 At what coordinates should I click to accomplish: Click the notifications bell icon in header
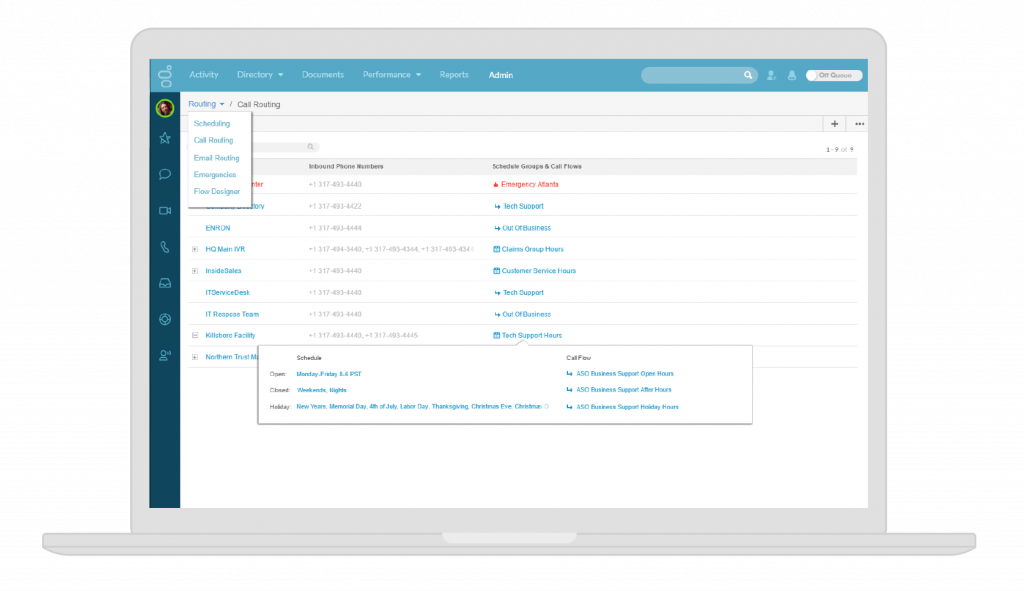click(x=791, y=75)
